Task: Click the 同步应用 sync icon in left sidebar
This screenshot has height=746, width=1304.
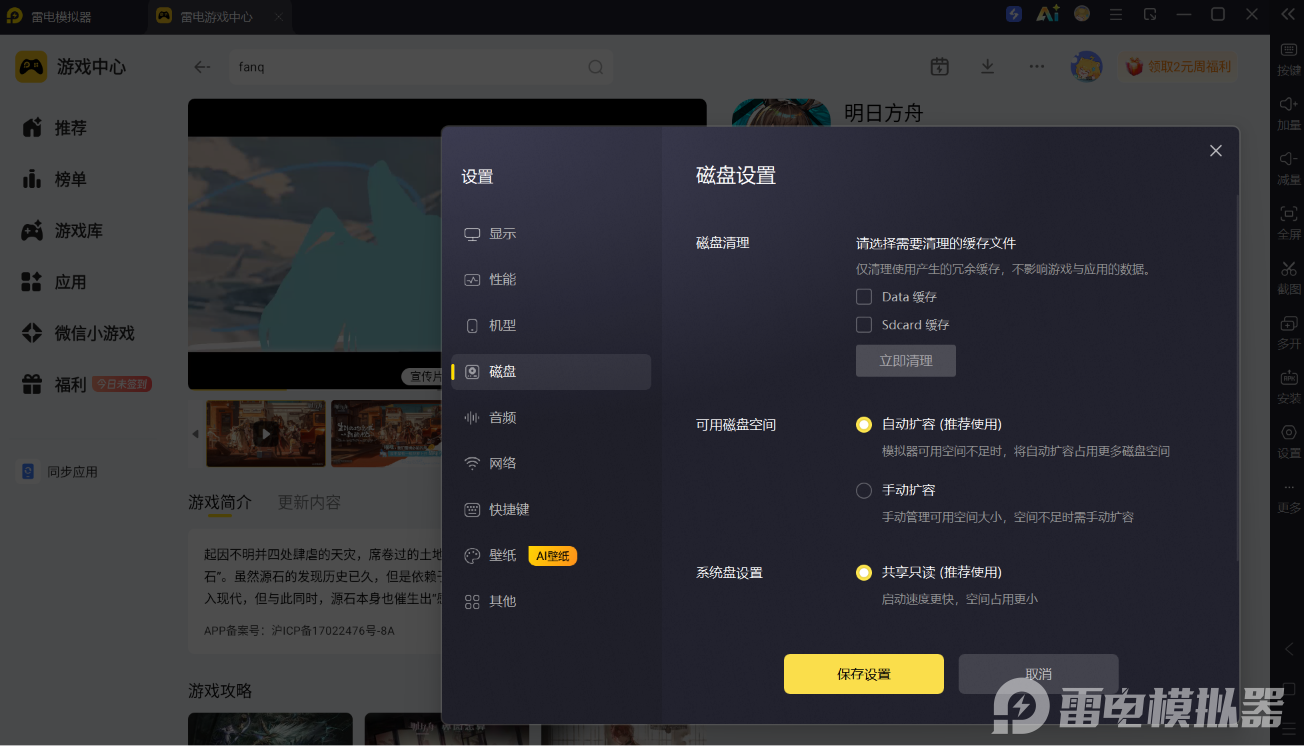Action: [28, 471]
